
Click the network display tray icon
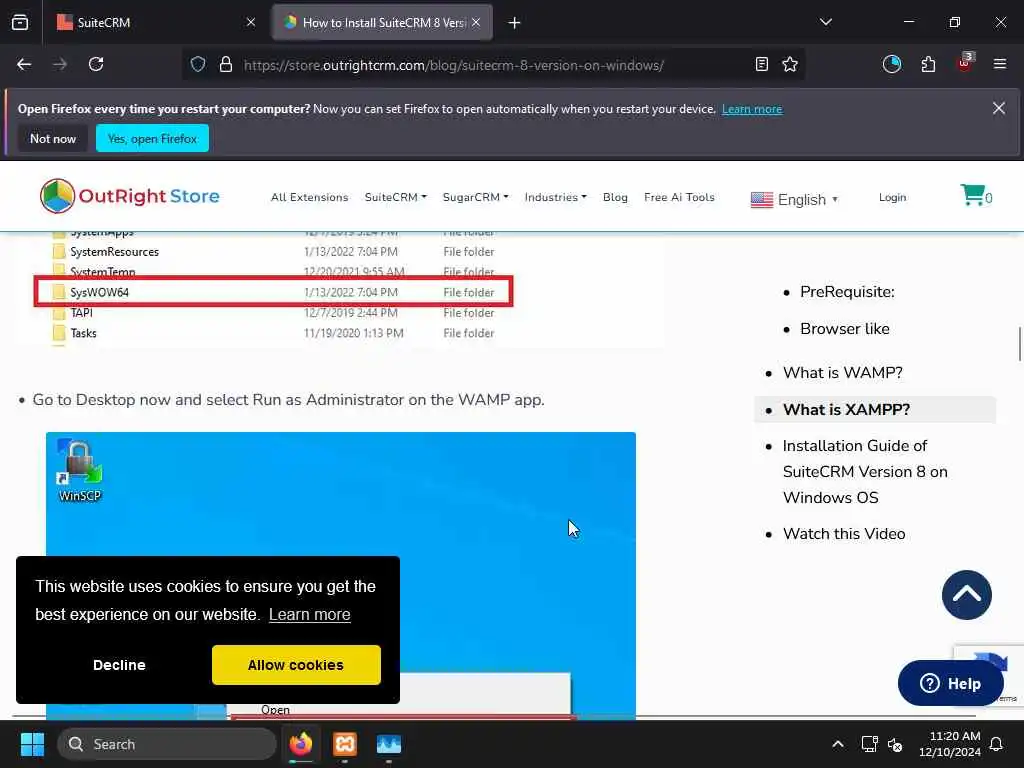(869, 744)
